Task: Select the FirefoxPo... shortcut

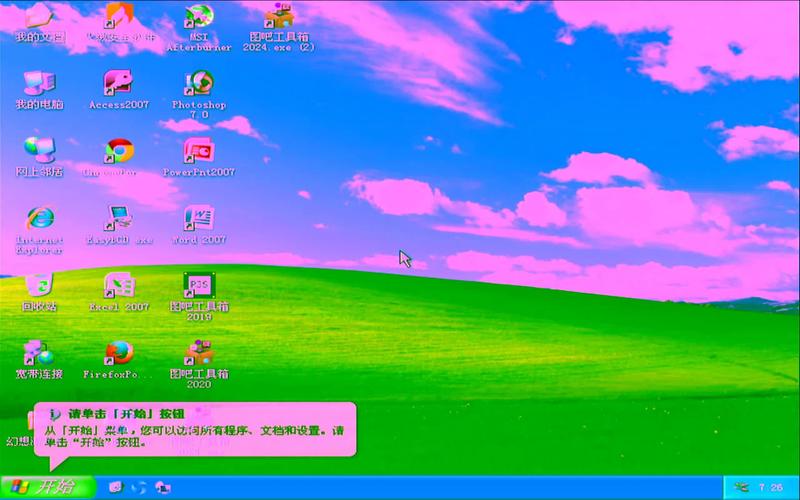Action: pyautogui.click(x=119, y=360)
